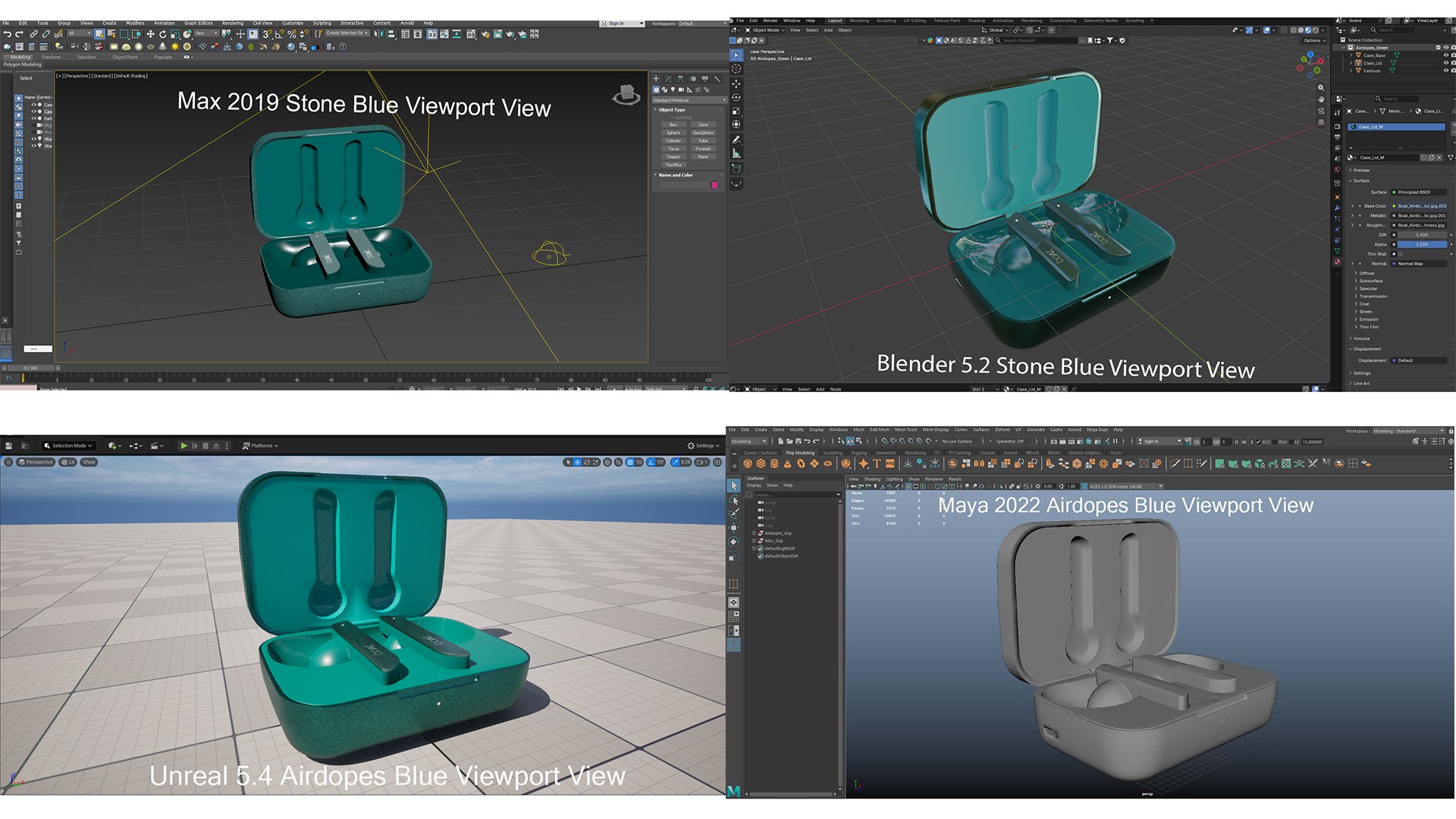Image resolution: width=1456 pixels, height=819 pixels.
Task: Select the Move tool in 3ds Max toolbar
Action: [150, 34]
